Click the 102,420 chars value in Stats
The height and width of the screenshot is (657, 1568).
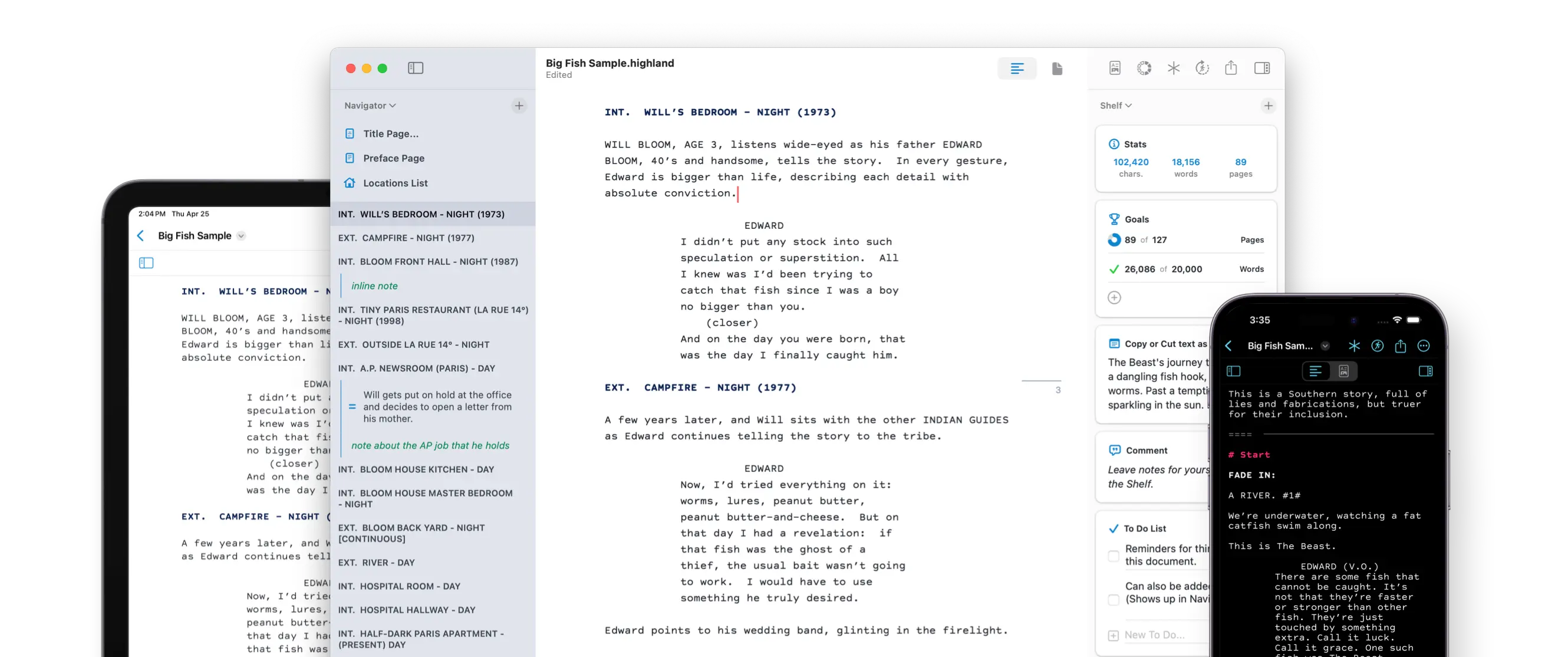tap(1131, 162)
